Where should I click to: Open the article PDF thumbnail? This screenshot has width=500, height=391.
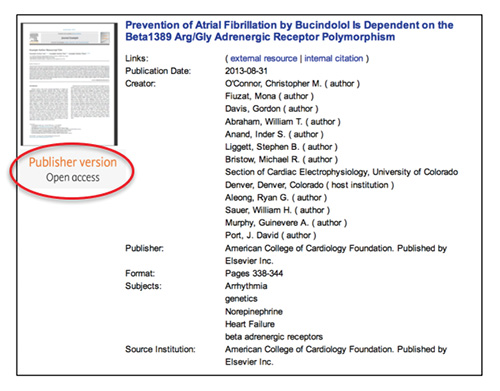point(69,84)
